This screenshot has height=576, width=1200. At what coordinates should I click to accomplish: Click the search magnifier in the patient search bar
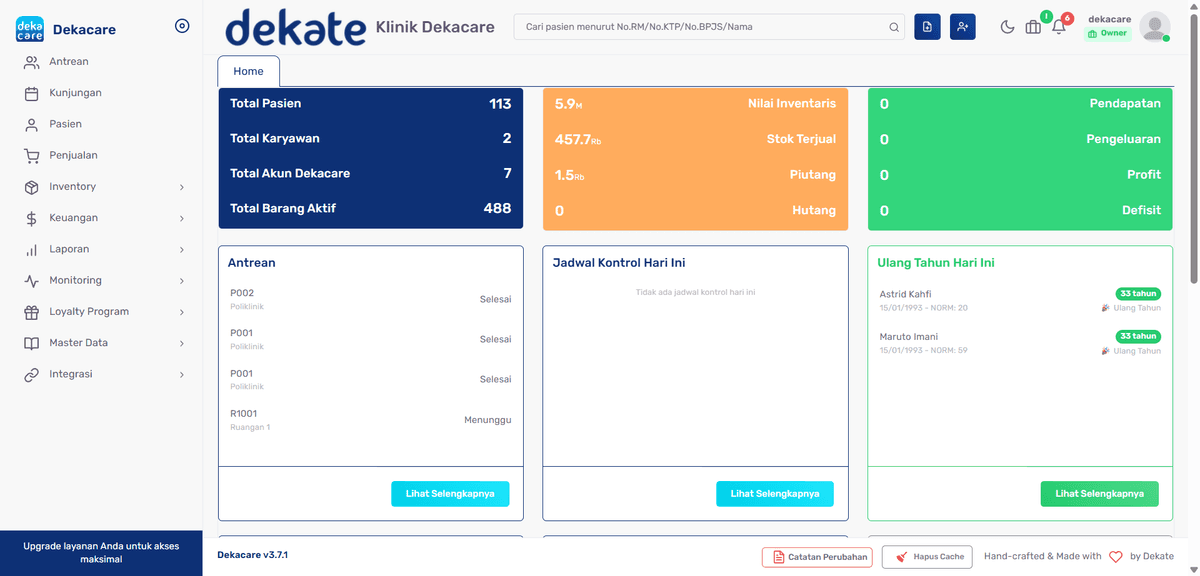tap(893, 27)
